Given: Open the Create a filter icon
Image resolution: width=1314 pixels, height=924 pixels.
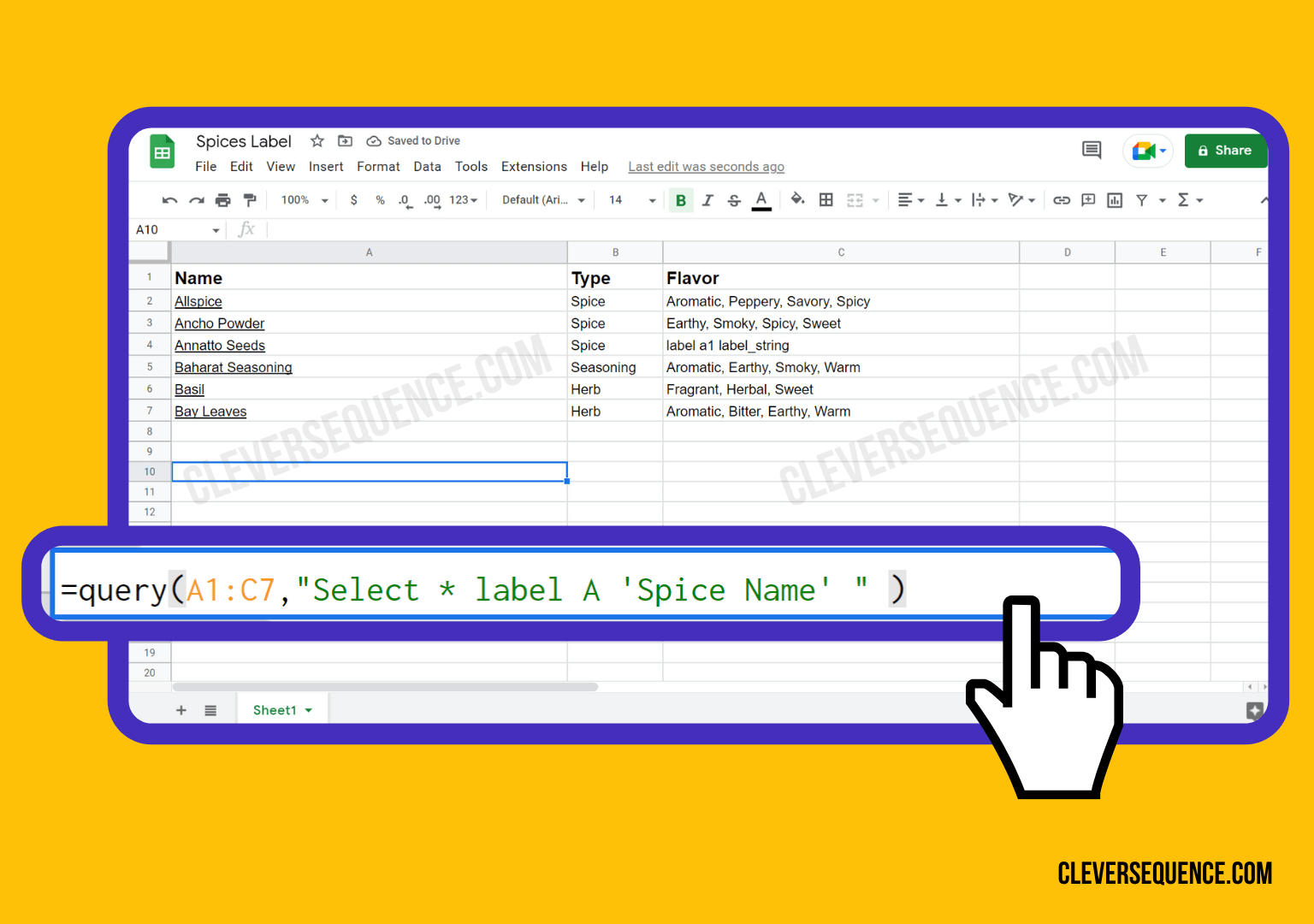Looking at the screenshot, I should coord(1142,200).
